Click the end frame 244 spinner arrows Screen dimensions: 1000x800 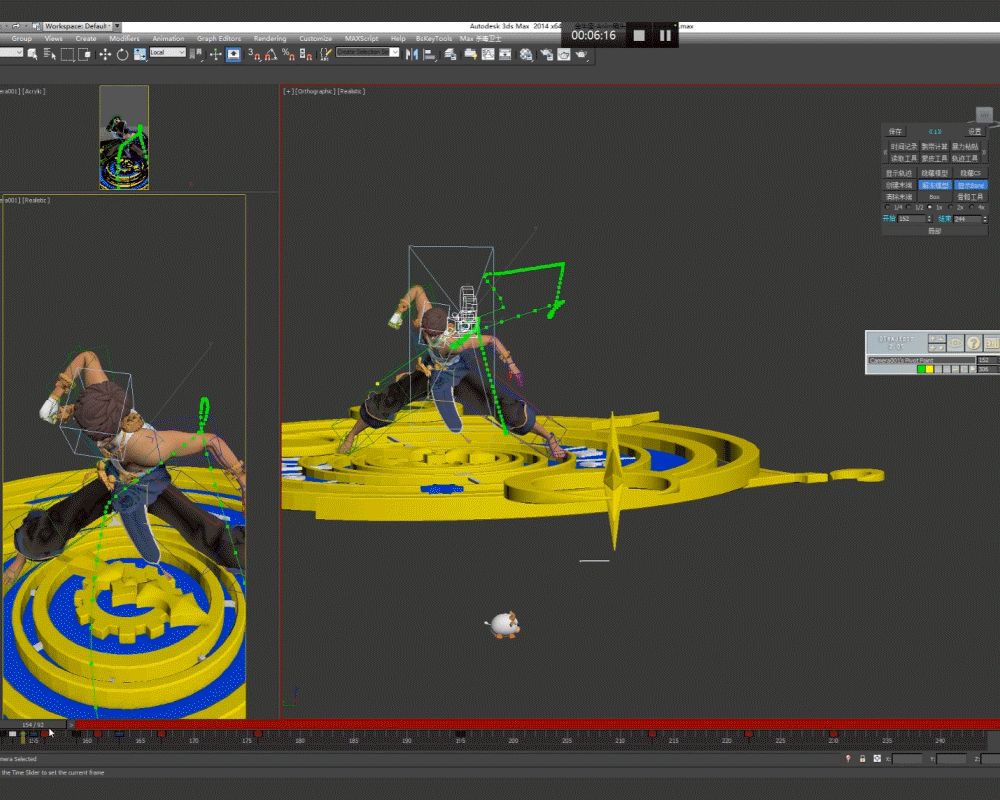(x=985, y=219)
